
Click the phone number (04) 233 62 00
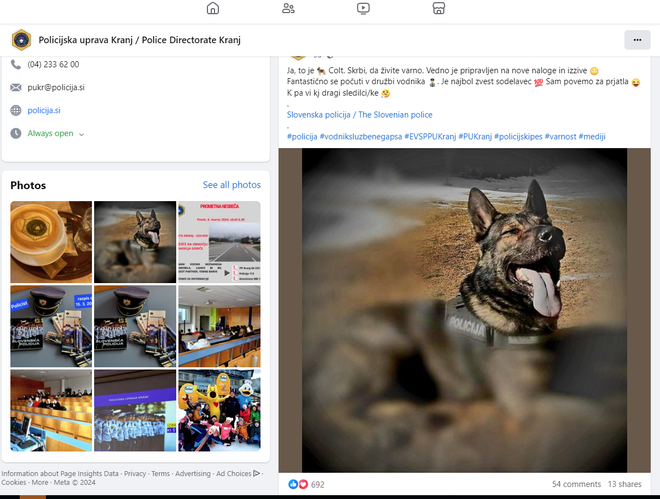click(x=53, y=64)
